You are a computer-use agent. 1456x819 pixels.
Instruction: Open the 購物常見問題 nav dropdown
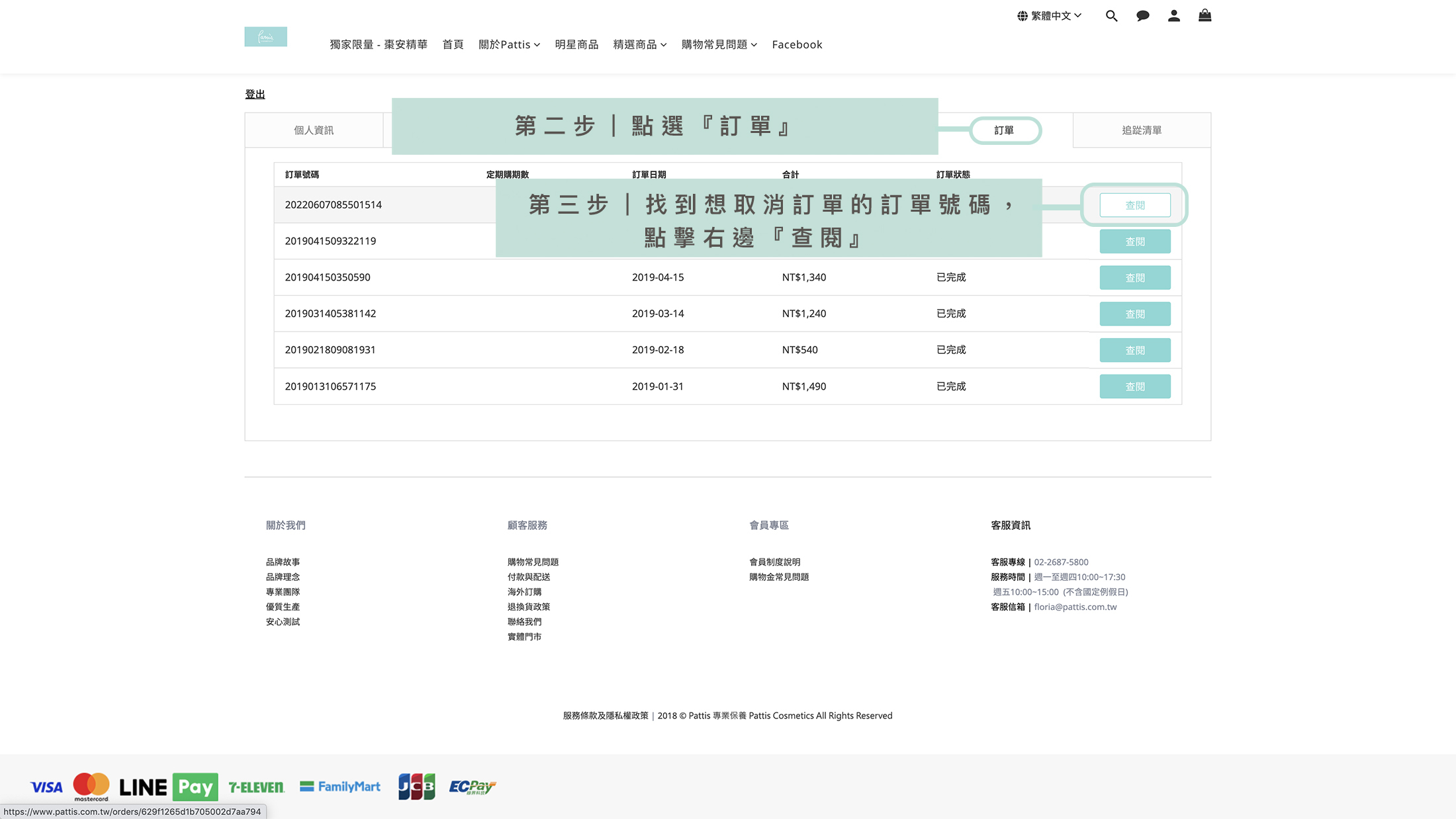coord(719,44)
